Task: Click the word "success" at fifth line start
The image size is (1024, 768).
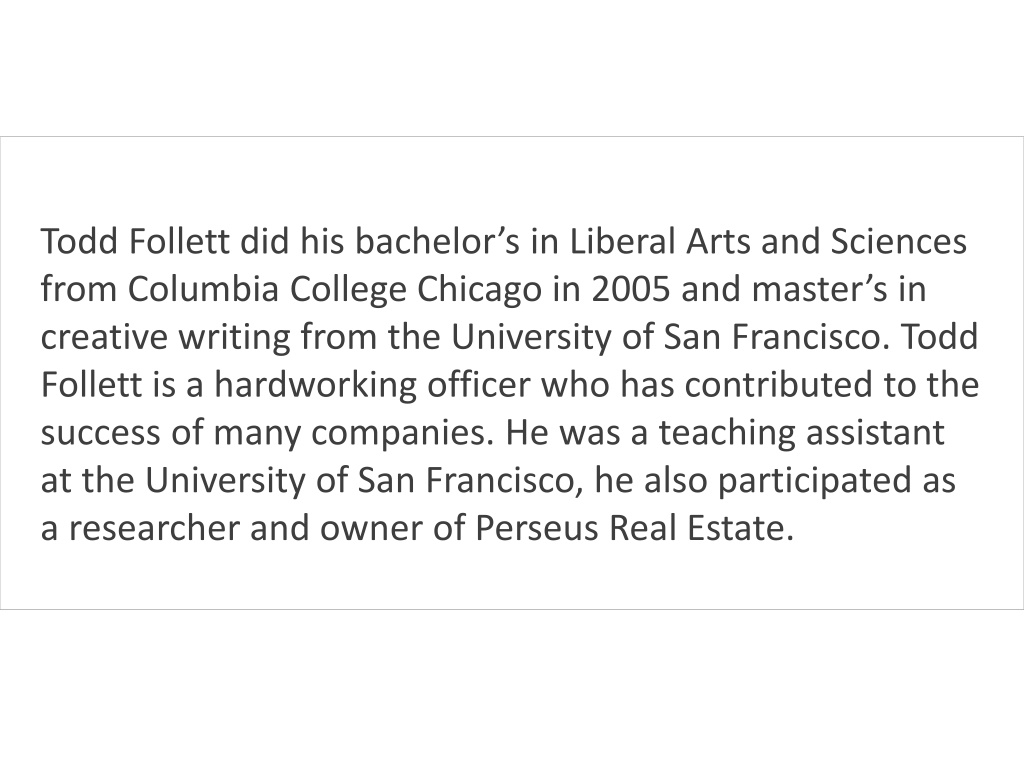Action: pos(101,432)
